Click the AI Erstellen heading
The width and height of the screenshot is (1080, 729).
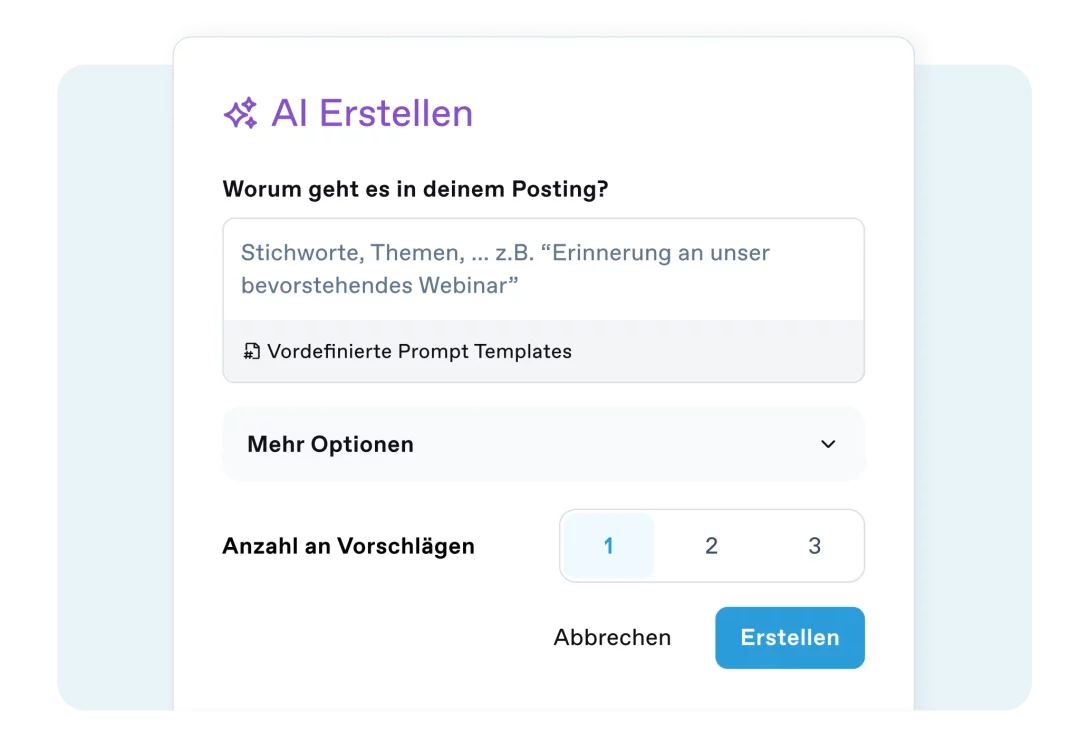pos(372,114)
